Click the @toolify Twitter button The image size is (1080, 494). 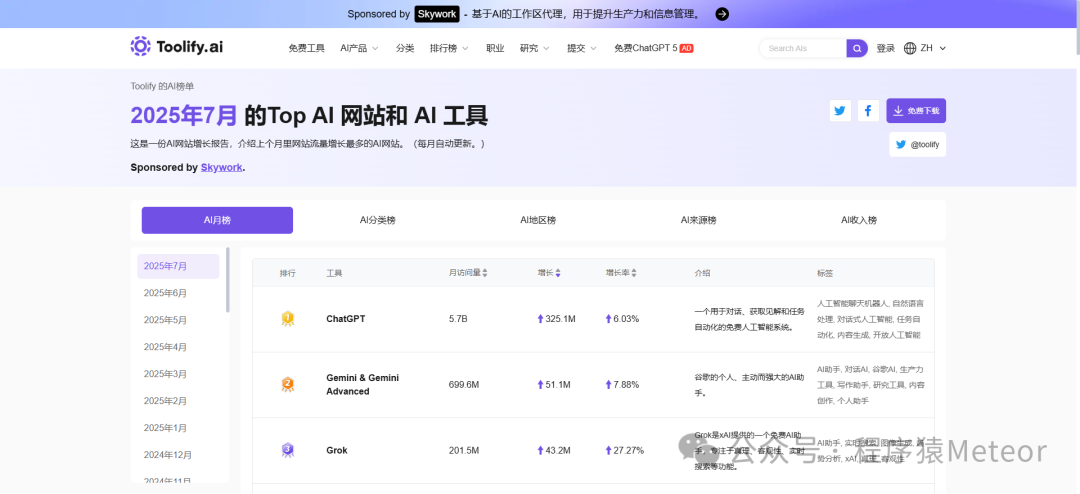[917, 145]
